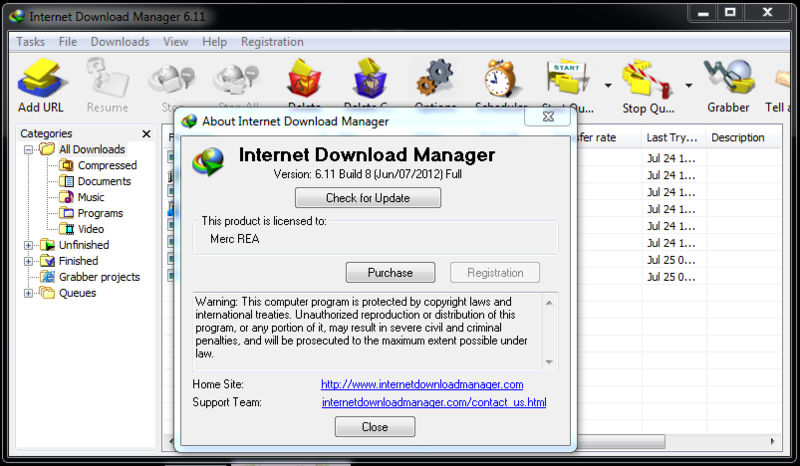This screenshot has width=800, height=466.
Task: Select the Unfinished category
Action: (84, 245)
